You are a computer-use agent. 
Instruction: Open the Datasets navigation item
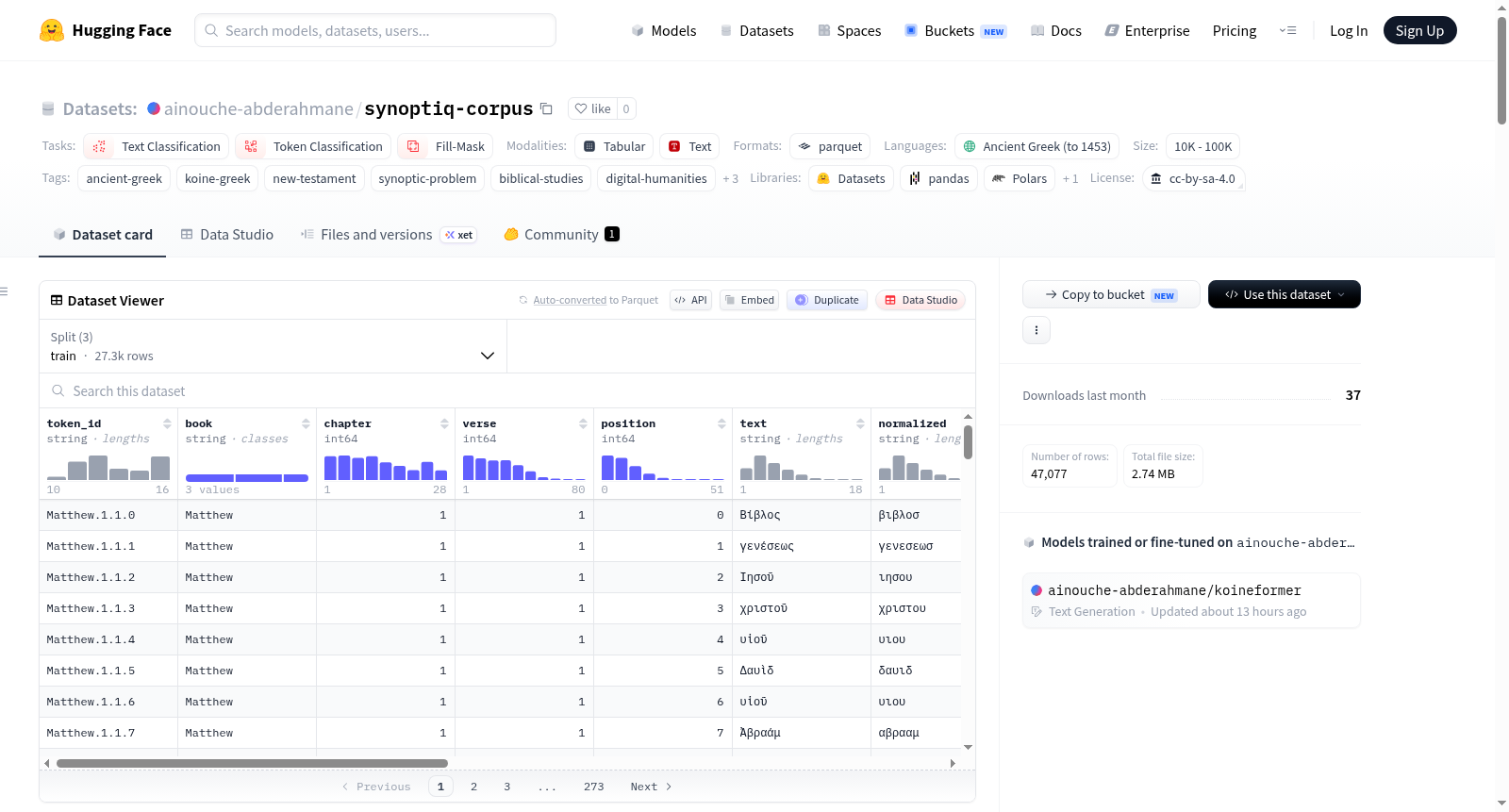[x=756, y=30]
